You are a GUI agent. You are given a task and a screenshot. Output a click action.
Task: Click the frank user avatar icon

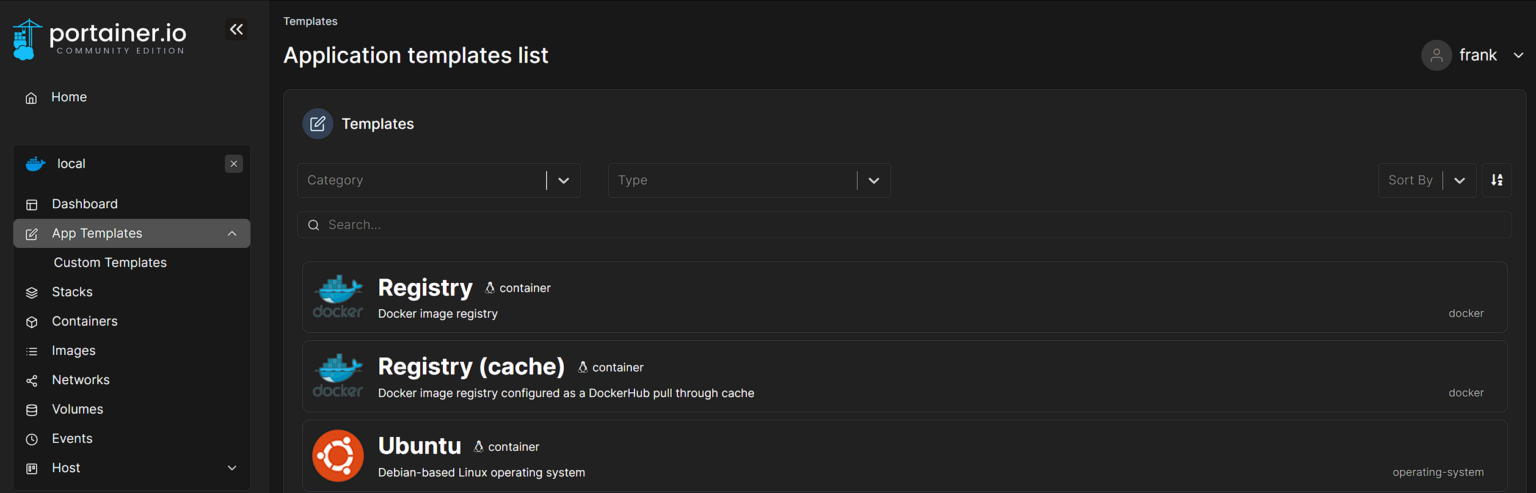tap(1436, 55)
